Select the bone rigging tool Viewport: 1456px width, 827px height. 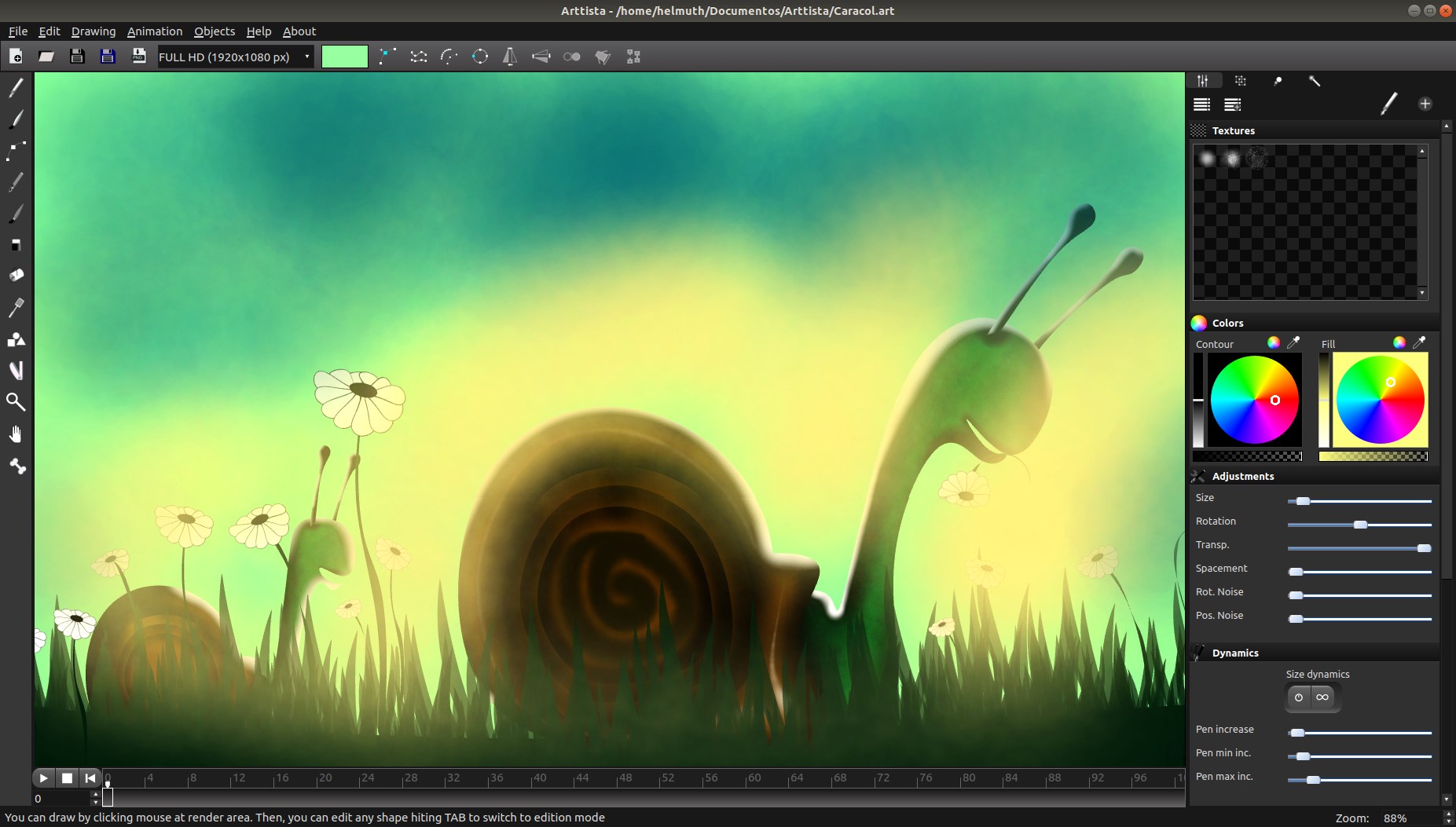17,467
